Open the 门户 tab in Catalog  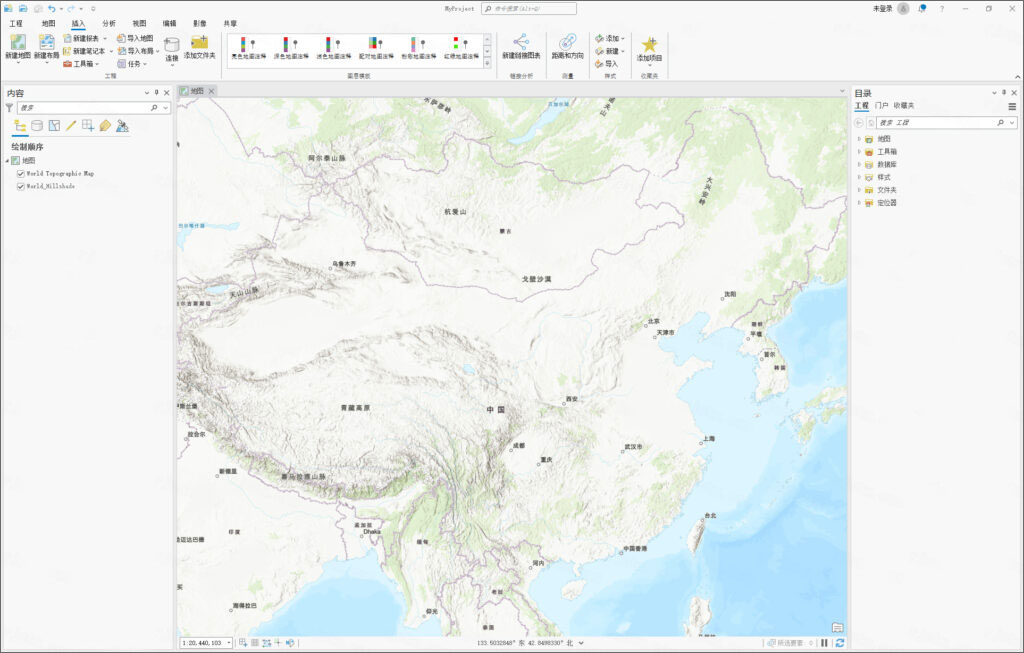(x=881, y=105)
